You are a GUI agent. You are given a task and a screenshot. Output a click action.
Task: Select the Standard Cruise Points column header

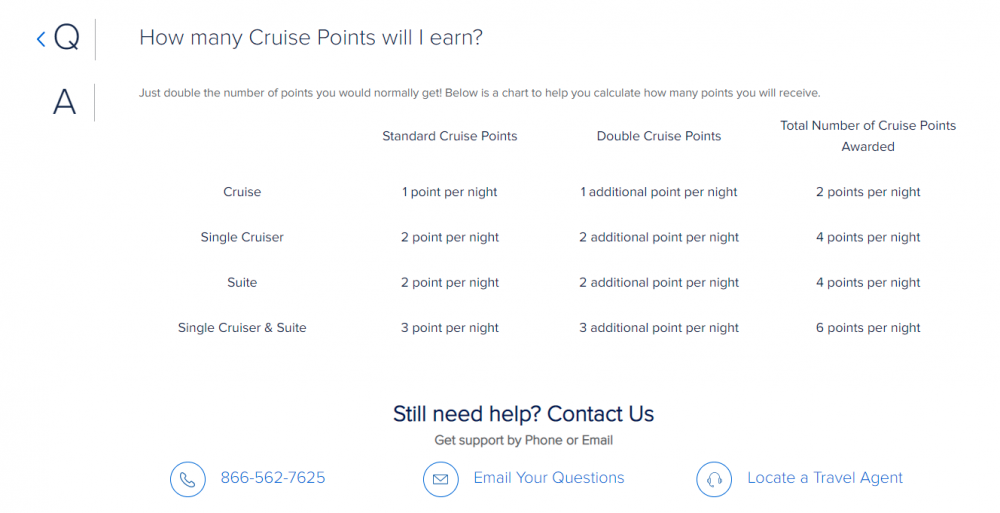[x=450, y=136]
